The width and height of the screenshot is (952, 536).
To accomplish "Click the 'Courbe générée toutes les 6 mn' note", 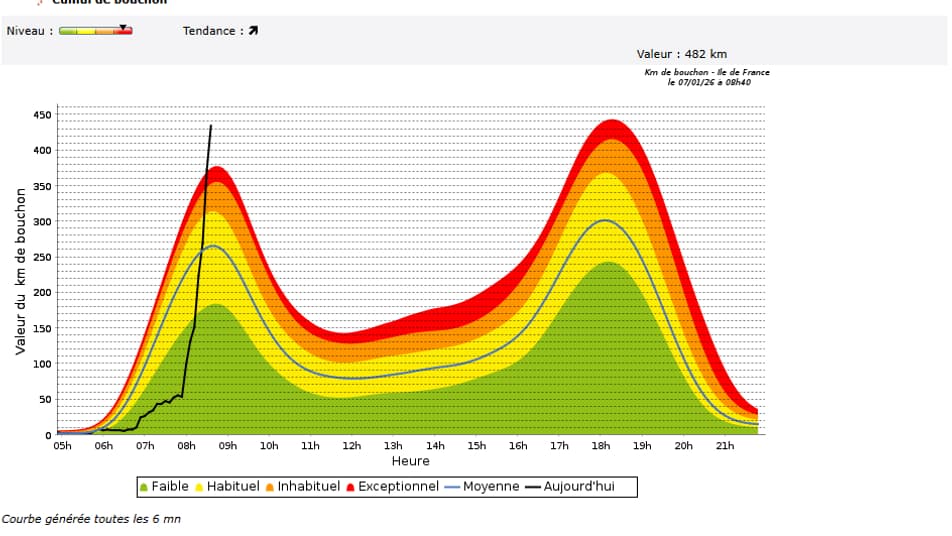I will coord(91,519).
